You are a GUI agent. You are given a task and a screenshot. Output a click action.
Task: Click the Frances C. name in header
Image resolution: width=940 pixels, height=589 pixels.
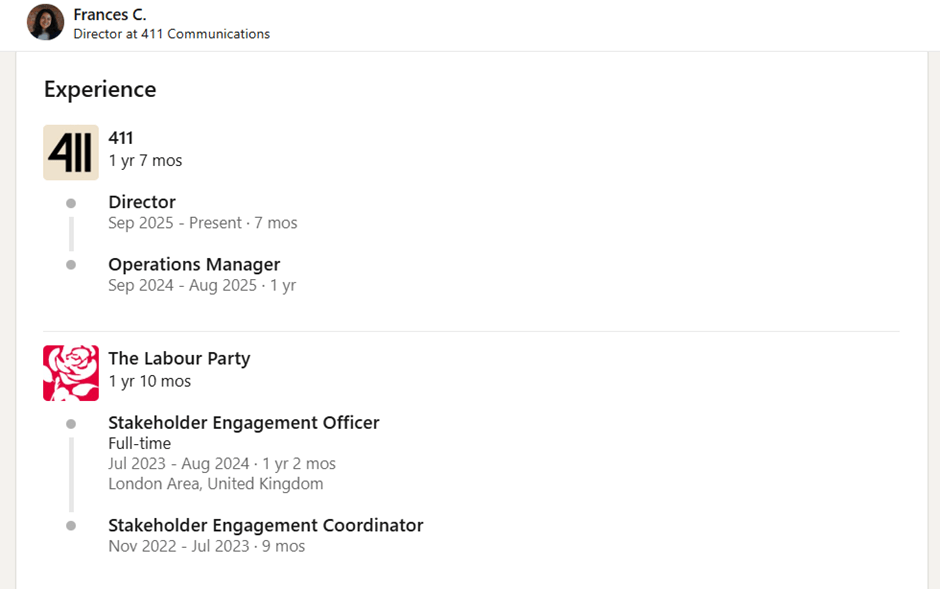[x=110, y=14]
